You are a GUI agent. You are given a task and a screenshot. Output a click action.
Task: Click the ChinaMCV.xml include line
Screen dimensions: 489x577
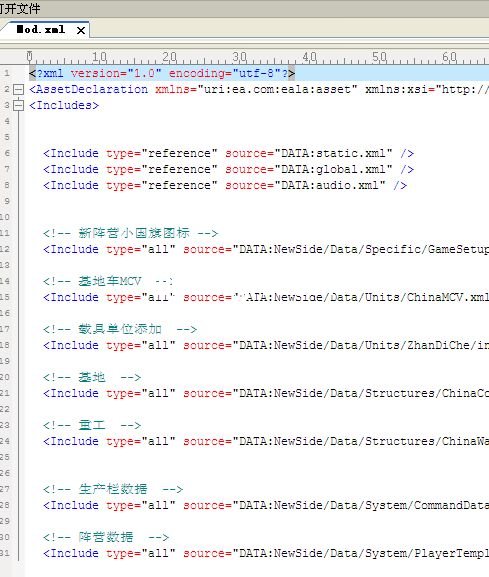[266, 297]
